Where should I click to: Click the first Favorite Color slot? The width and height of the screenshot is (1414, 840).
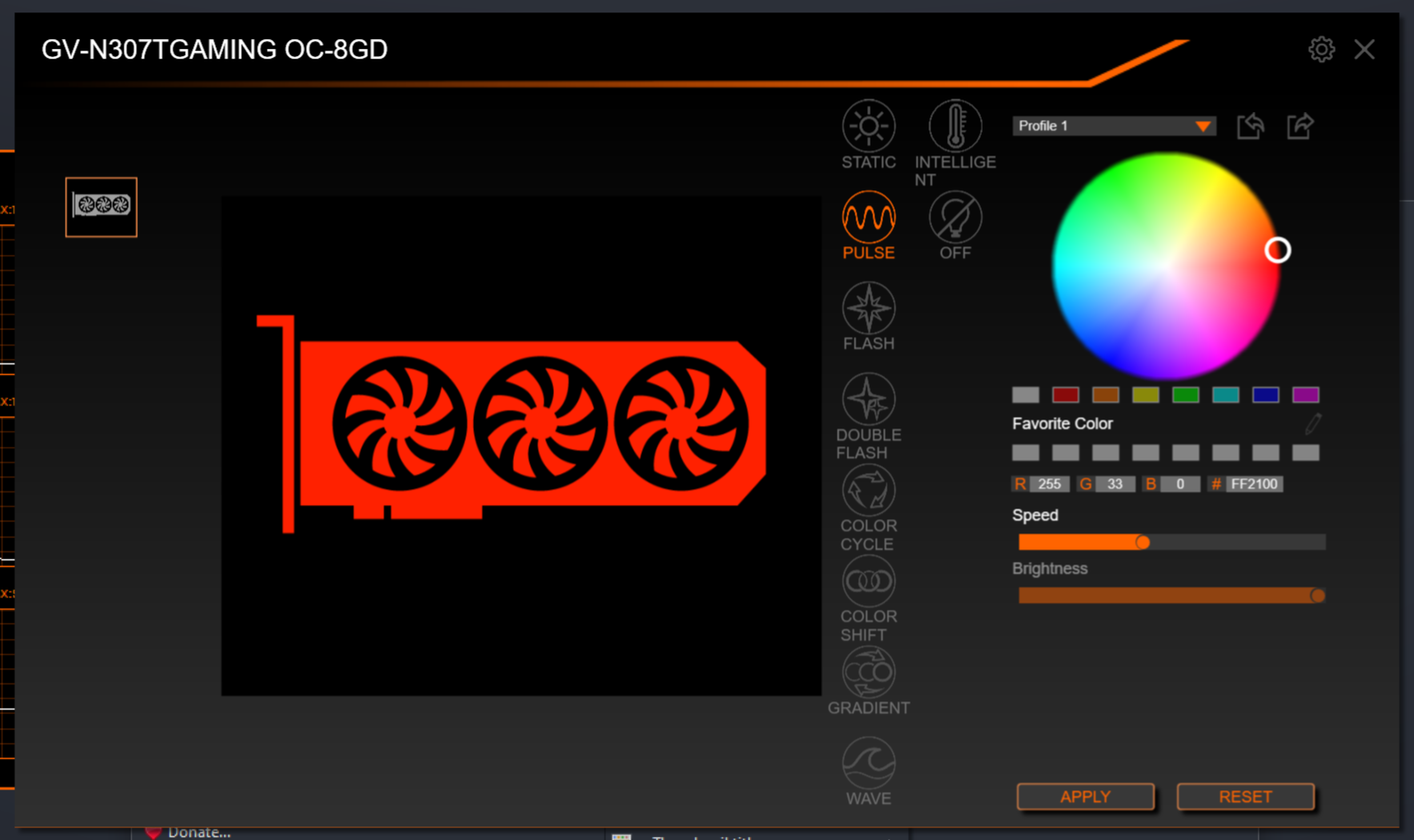pyautogui.click(x=1025, y=453)
